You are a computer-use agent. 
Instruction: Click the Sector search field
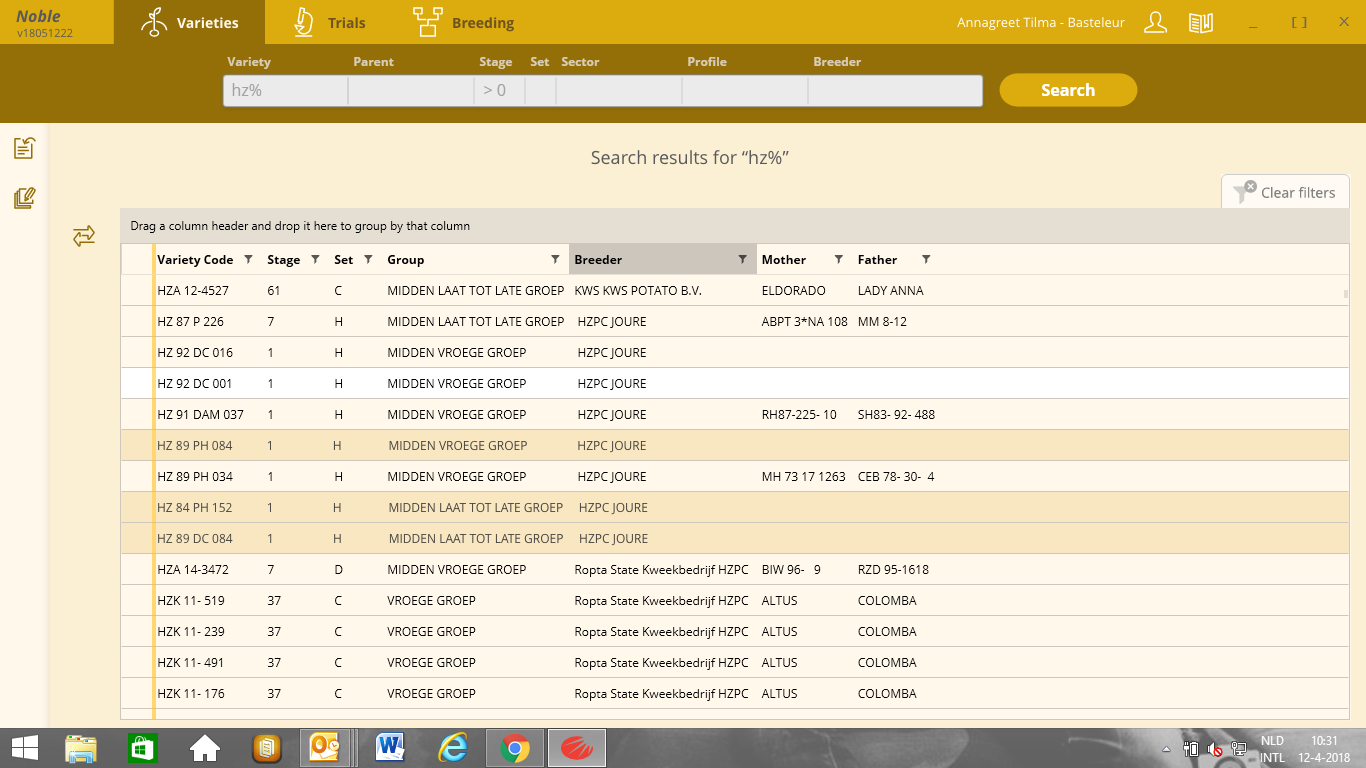pos(619,90)
